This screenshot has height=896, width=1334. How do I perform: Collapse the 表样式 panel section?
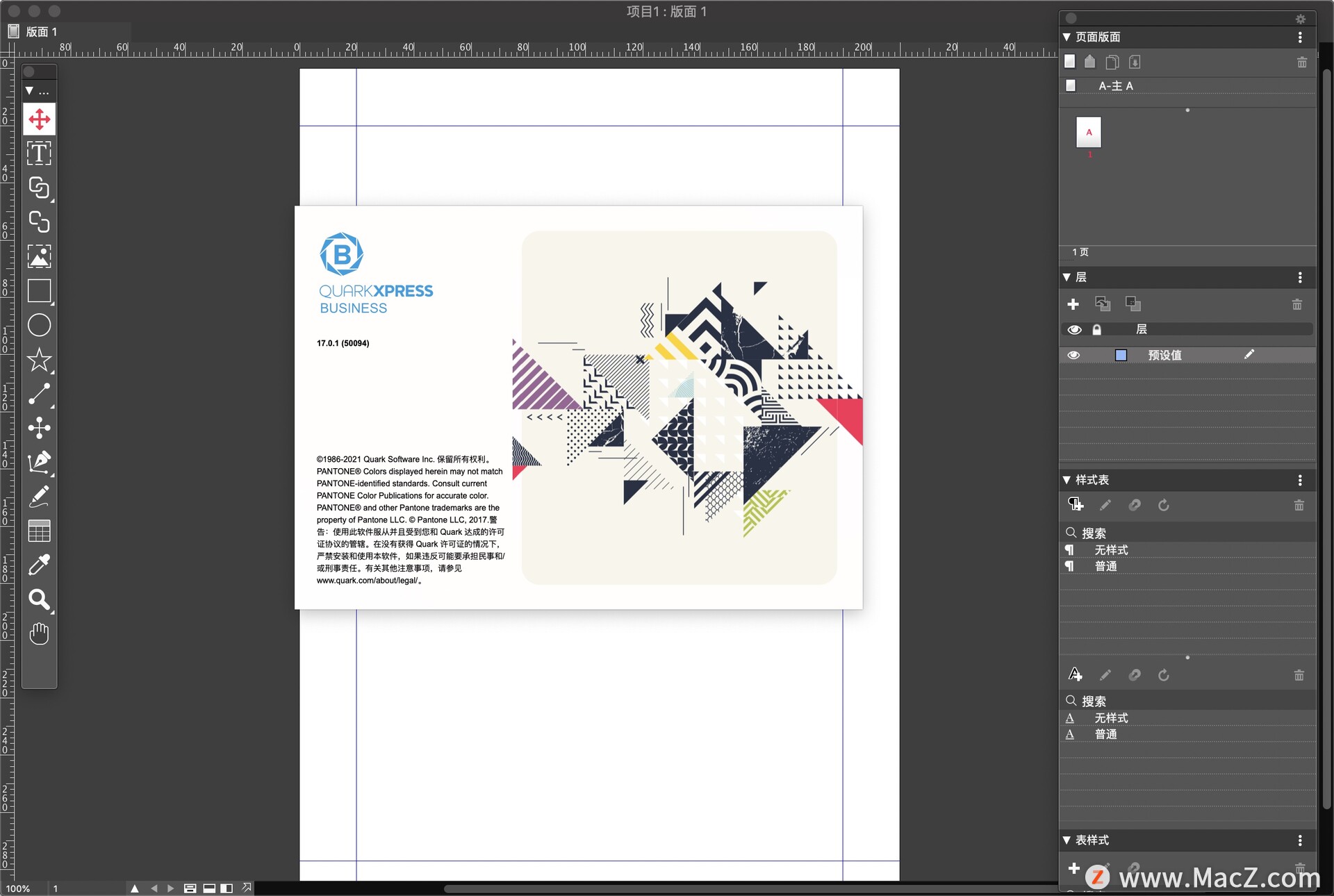(1068, 840)
